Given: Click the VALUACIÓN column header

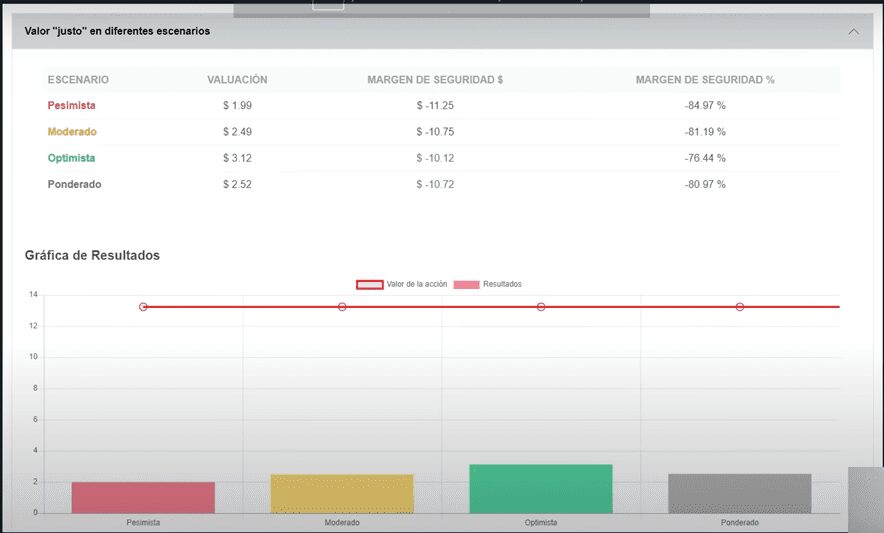Looking at the screenshot, I should click(x=237, y=80).
